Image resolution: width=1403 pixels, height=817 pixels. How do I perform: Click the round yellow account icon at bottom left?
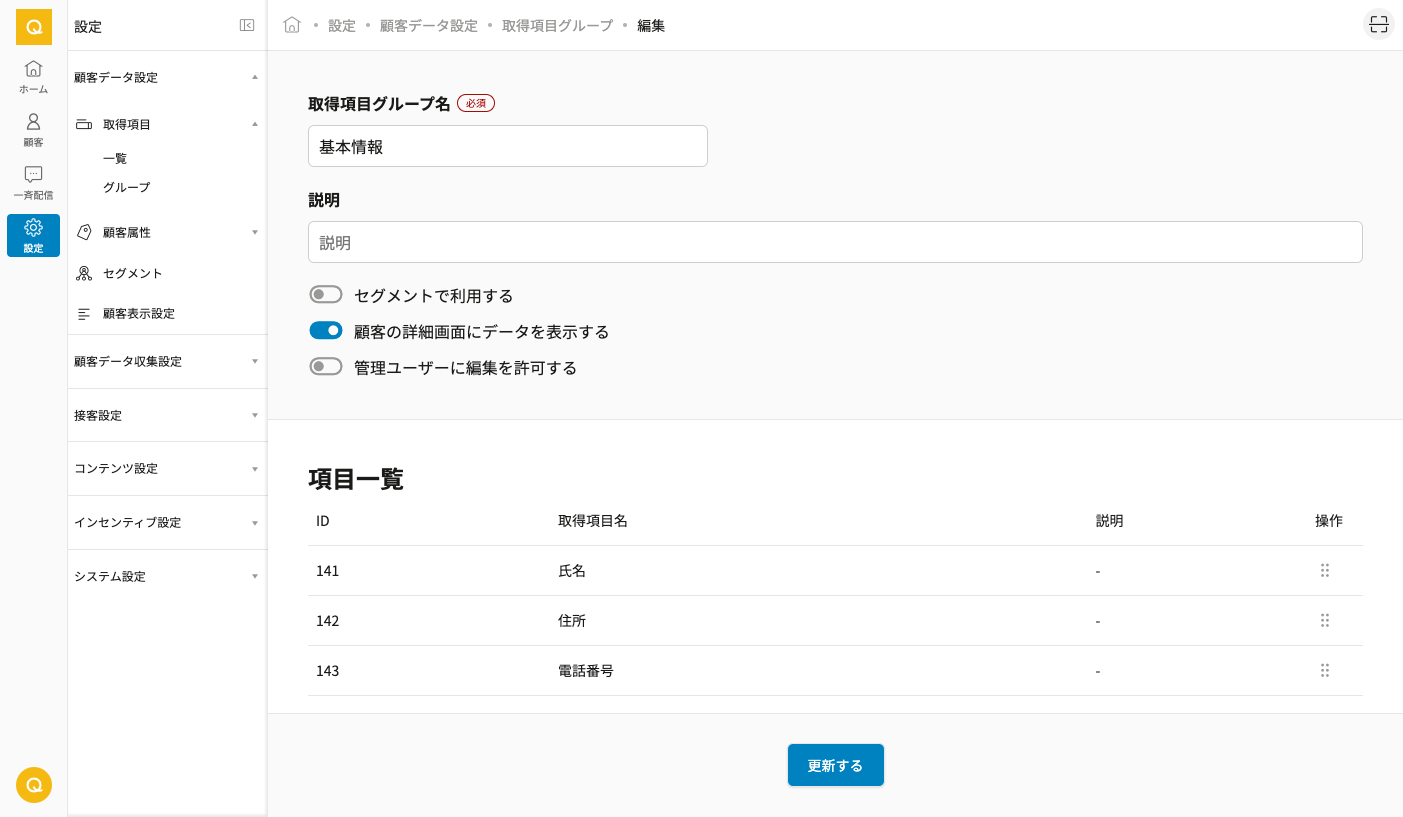click(x=33, y=785)
